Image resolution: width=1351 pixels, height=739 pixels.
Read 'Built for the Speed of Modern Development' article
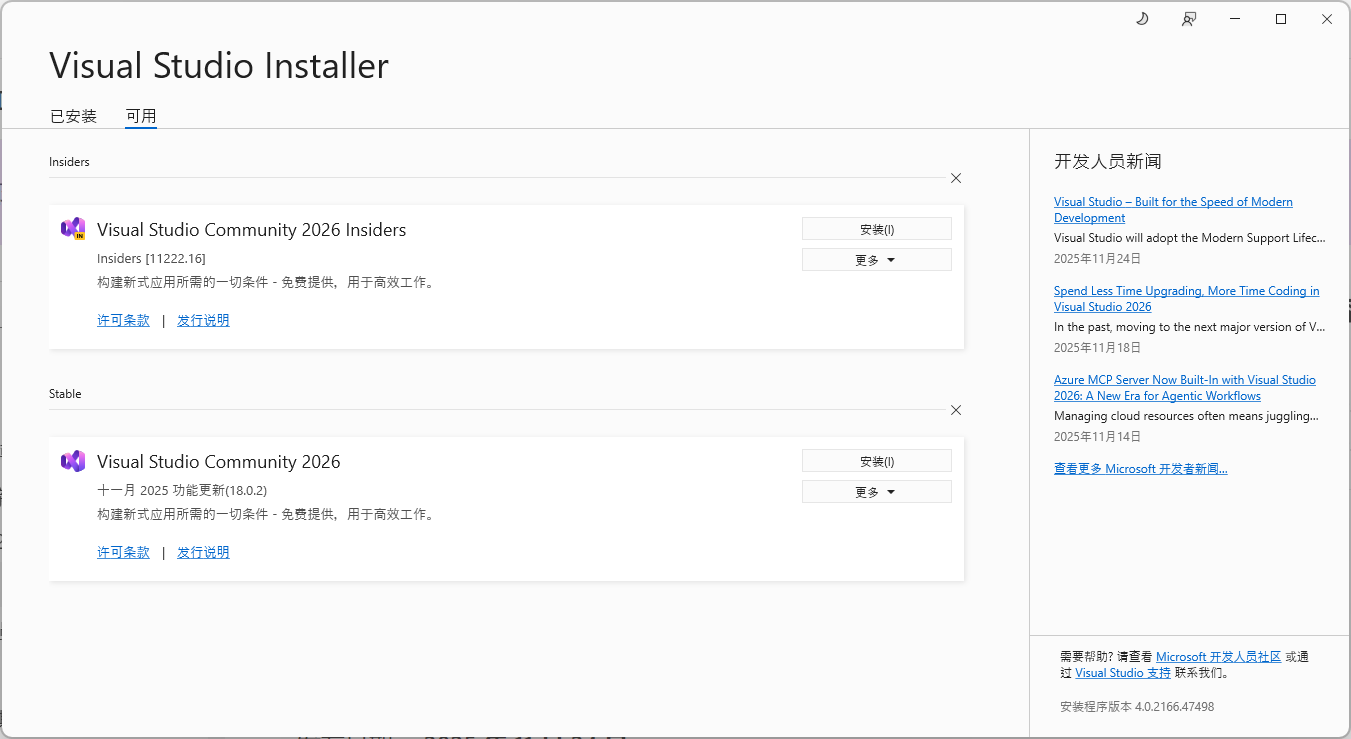tap(1173, 202)
